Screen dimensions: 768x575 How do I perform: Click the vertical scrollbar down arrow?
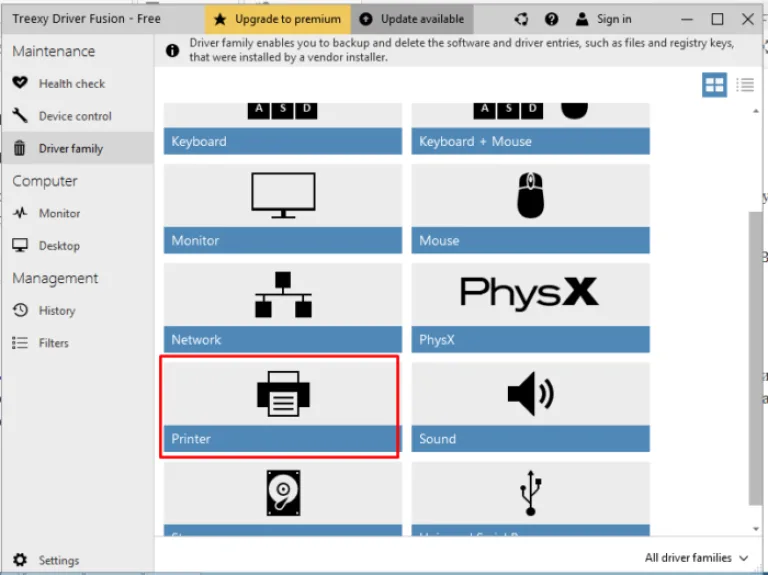click(x=756, y=529)
